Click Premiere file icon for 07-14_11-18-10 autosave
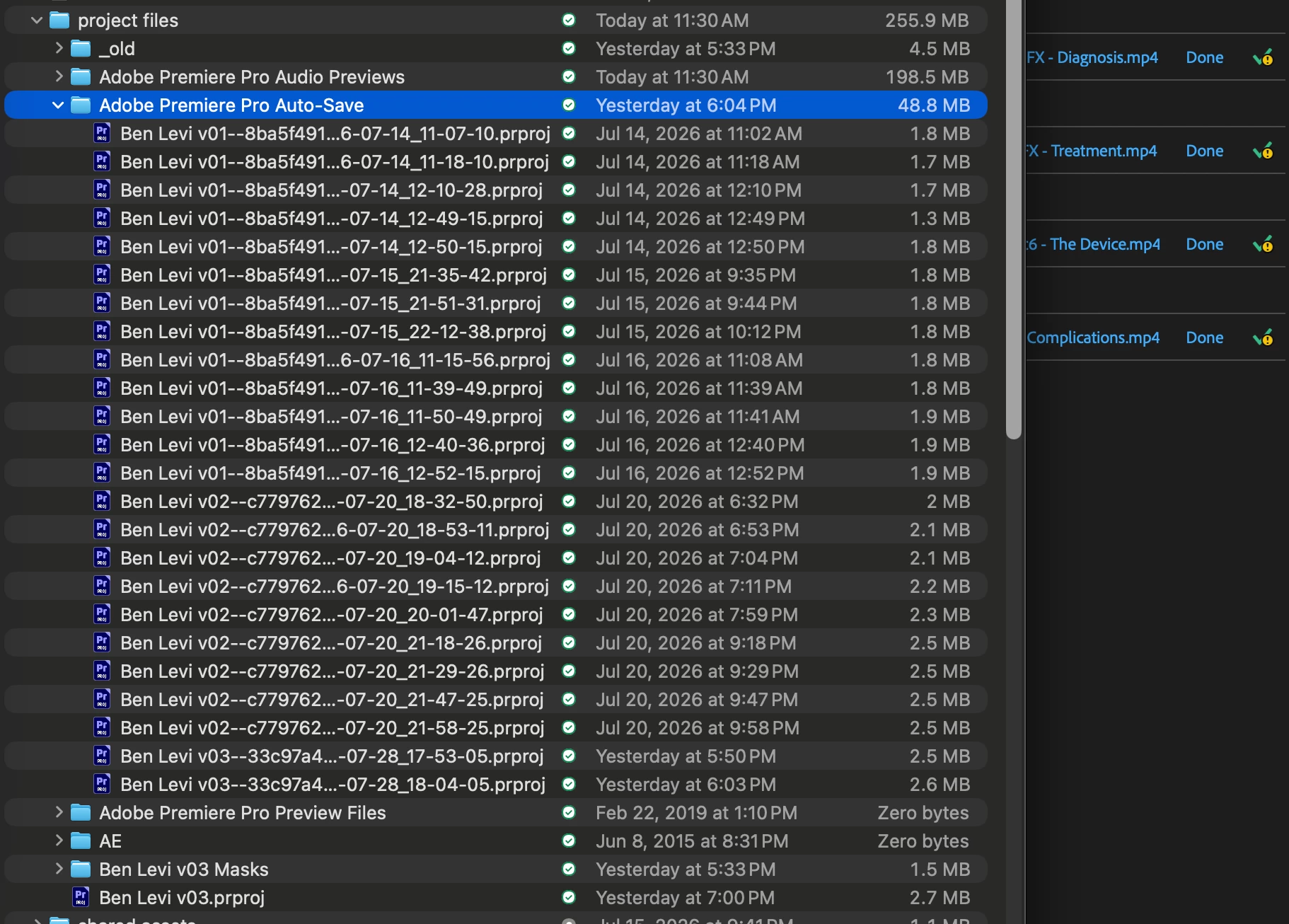 coord(102,161)
